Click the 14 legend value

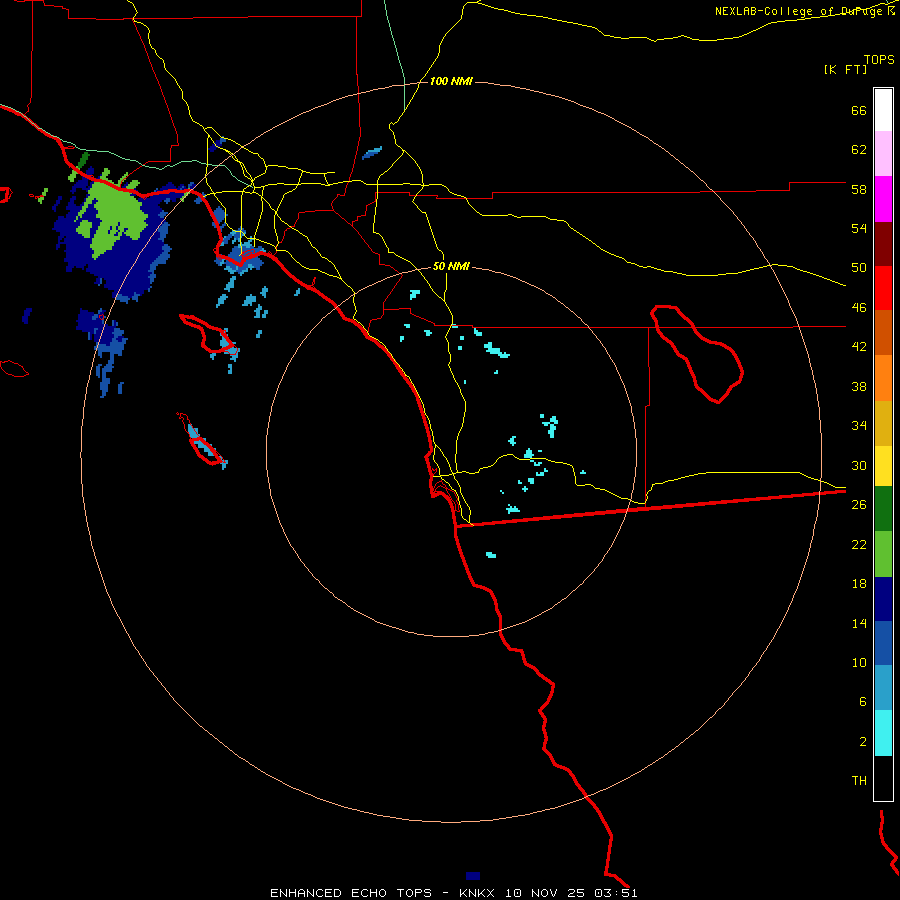[859, 623]
